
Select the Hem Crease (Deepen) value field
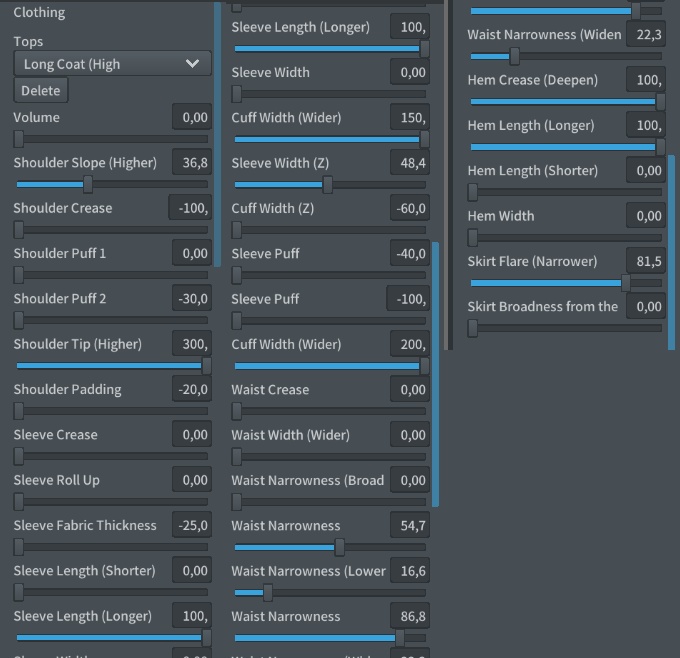coord(646,80)
